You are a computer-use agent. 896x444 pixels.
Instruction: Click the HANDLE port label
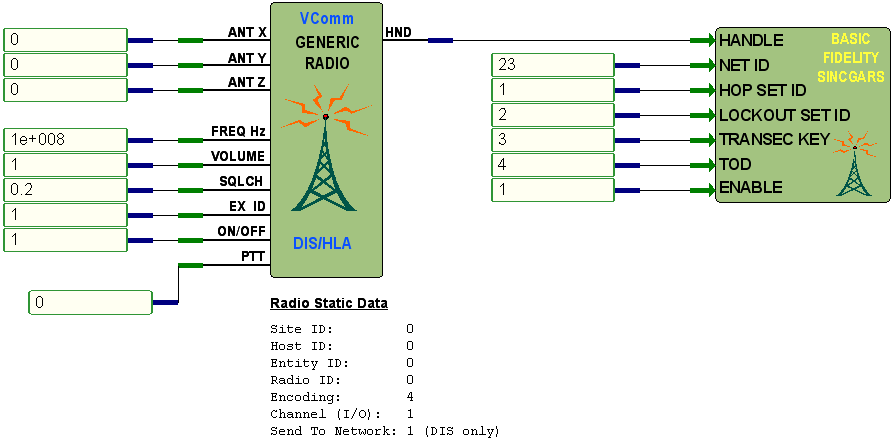[751, 41]
